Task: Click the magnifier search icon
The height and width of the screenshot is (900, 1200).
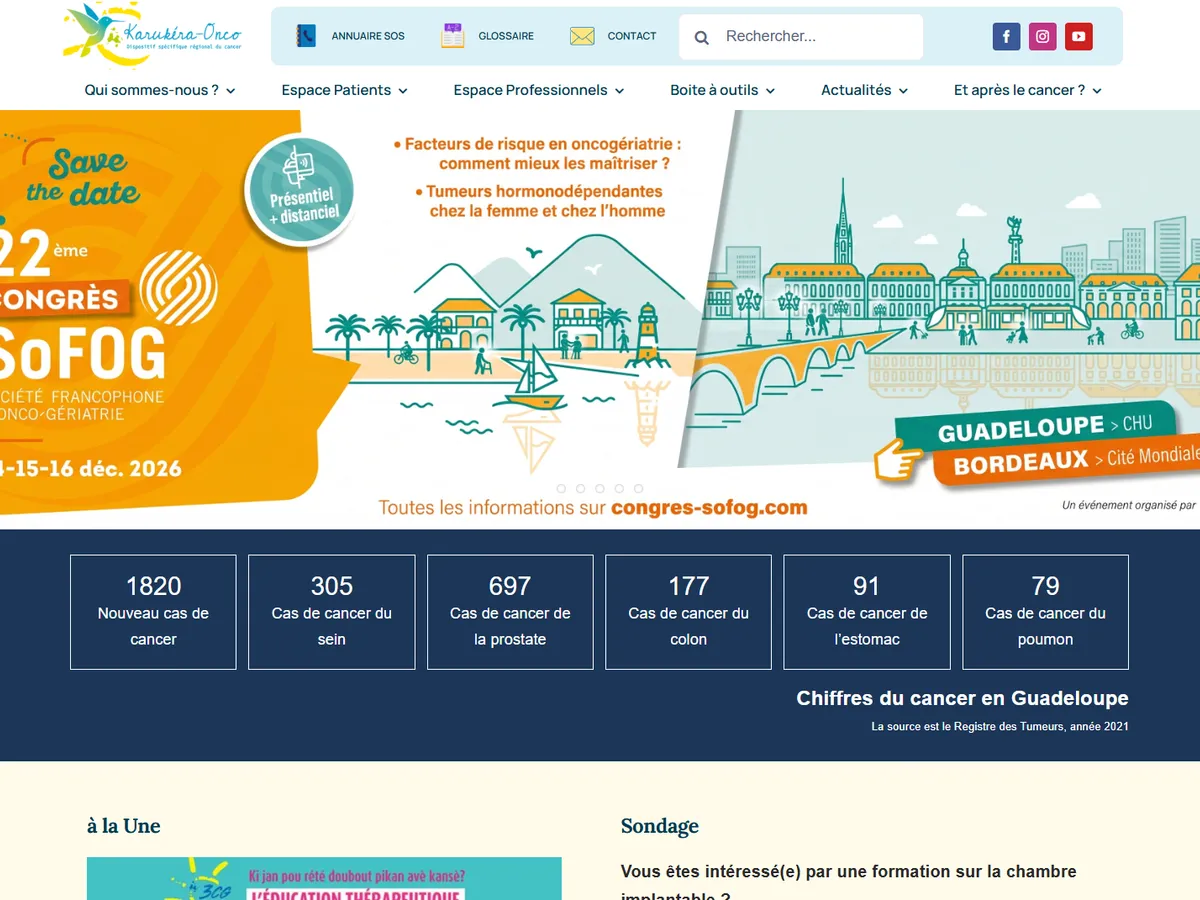Action: point(702,37)
